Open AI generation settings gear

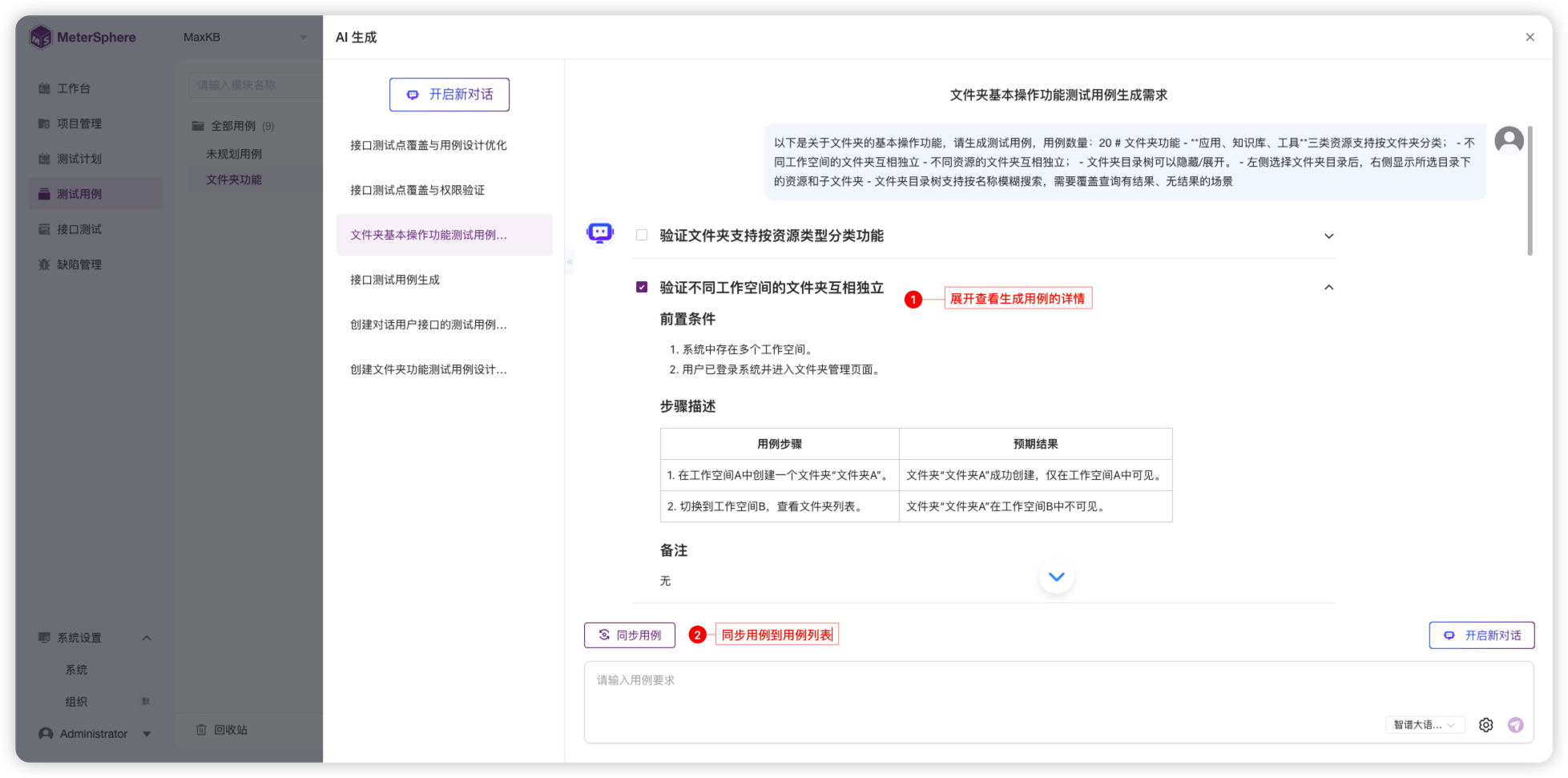pyautogui.click(x=1485, y=724)
